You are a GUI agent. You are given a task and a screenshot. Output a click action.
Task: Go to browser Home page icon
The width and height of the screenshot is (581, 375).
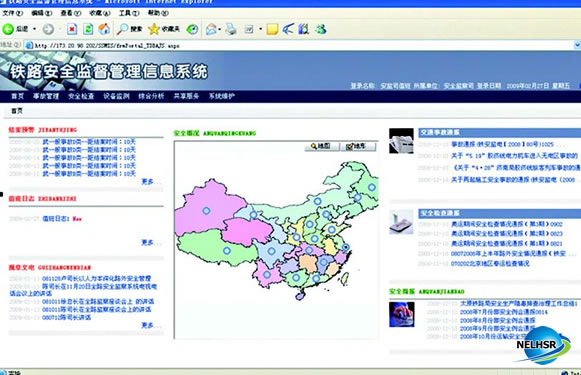pyautogui.click(x=104, y=29)
